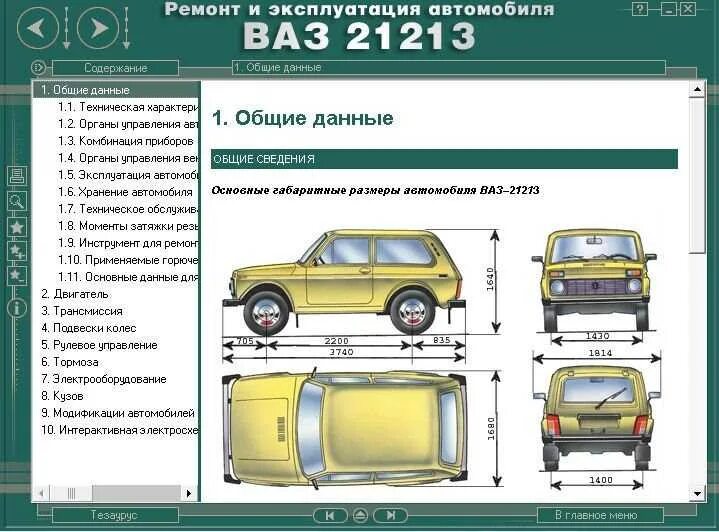This screenshot has height=532, width=719.
Task: Click 'В главное меню' button
Action: tap(600, 515)
